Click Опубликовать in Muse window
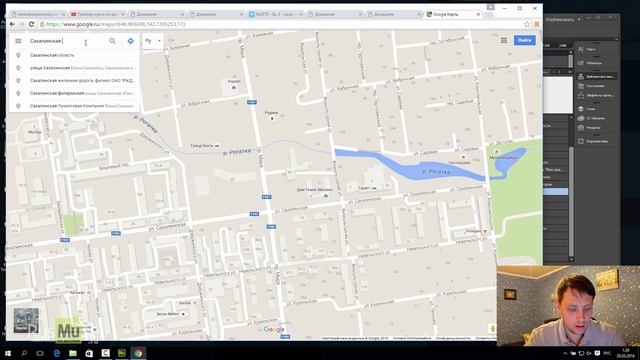 point(560,19)
